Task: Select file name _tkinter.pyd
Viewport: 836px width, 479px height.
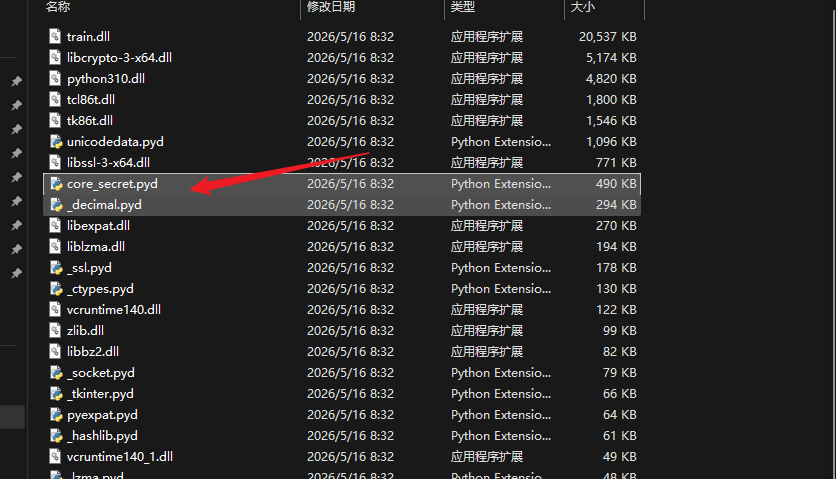Action: tap(100, 394)
